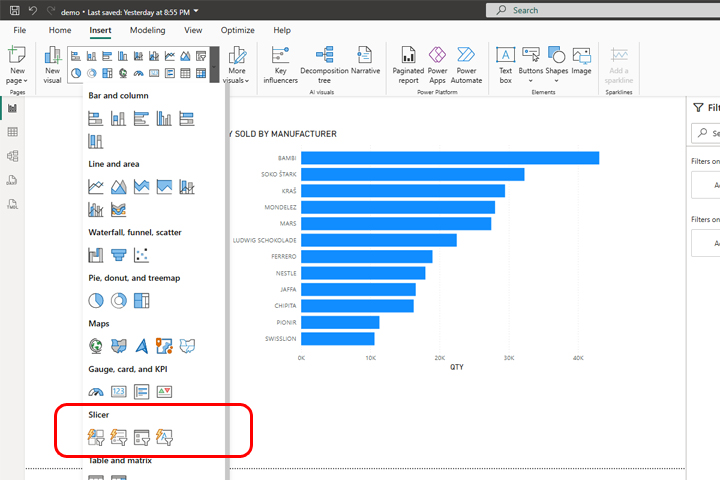Add a KPI visual
This screenshot has width=720, height=480.
(164, 392)
